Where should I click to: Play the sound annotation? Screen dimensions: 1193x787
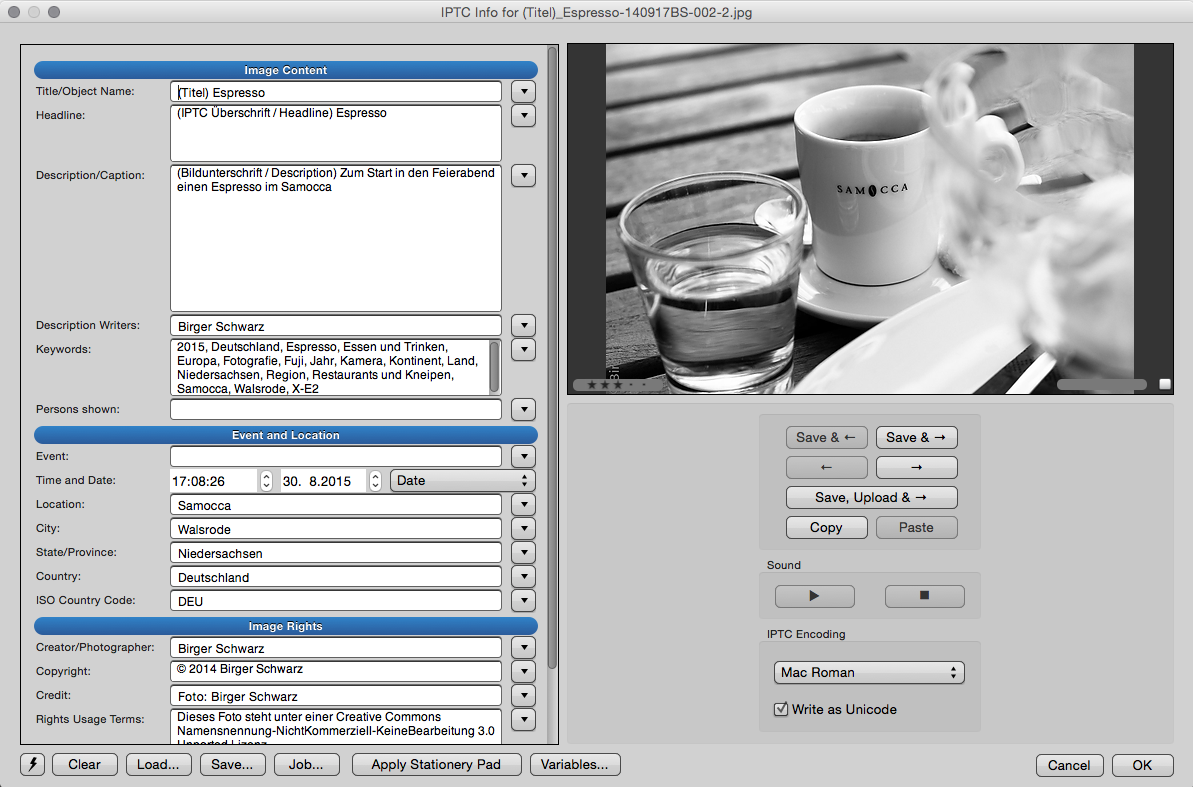tap(814, 597)
